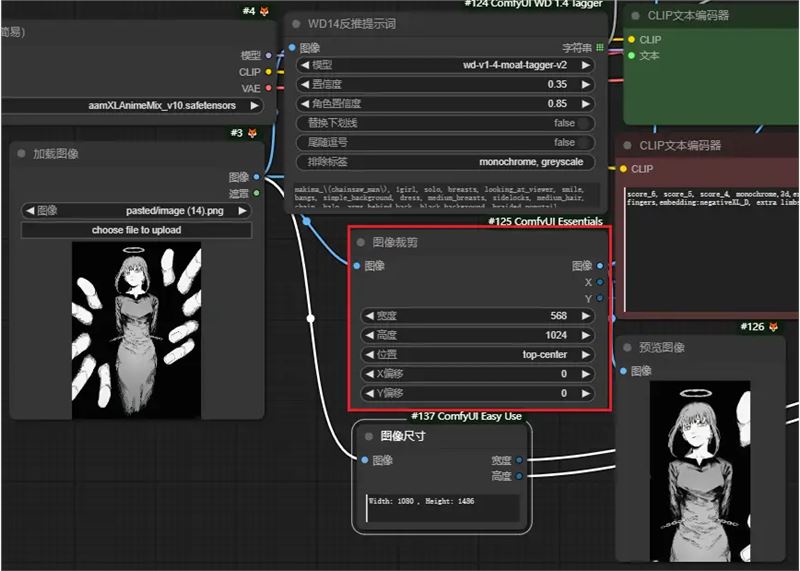Screen dimensions: 800x571
Task: Click the 文本 input port on green encoder node
Action: coord(632,55)
